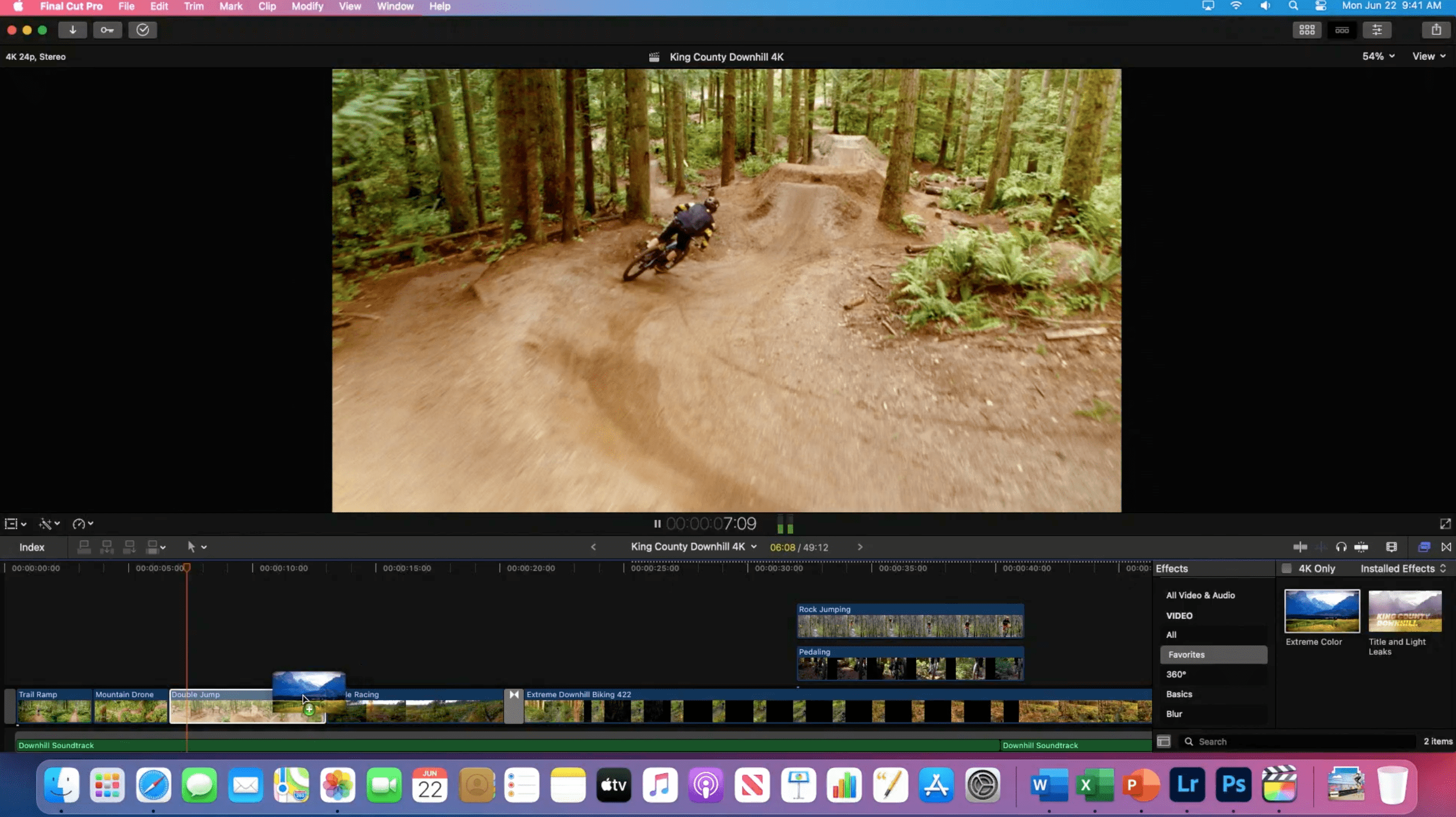
Task: Click the Index button
Action: click(x=32, y=547)
